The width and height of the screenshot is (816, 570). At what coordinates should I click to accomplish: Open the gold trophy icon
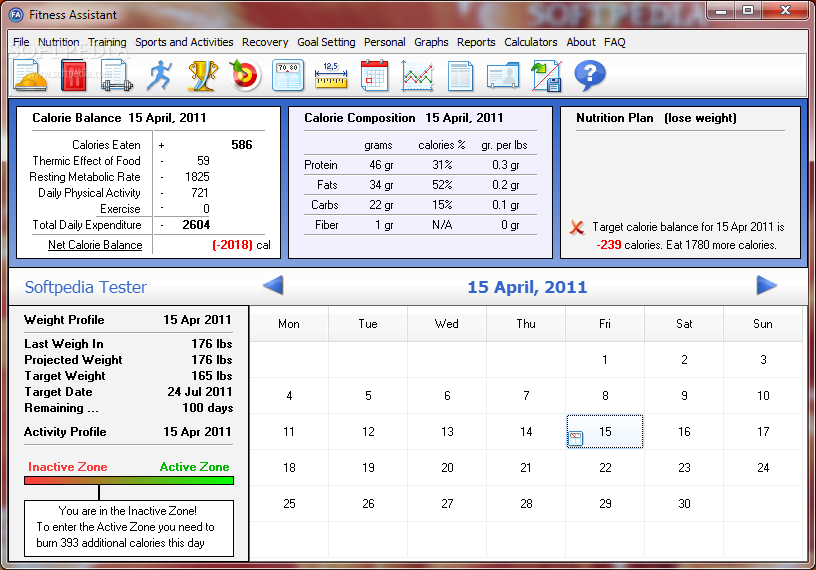coord(202,76)
